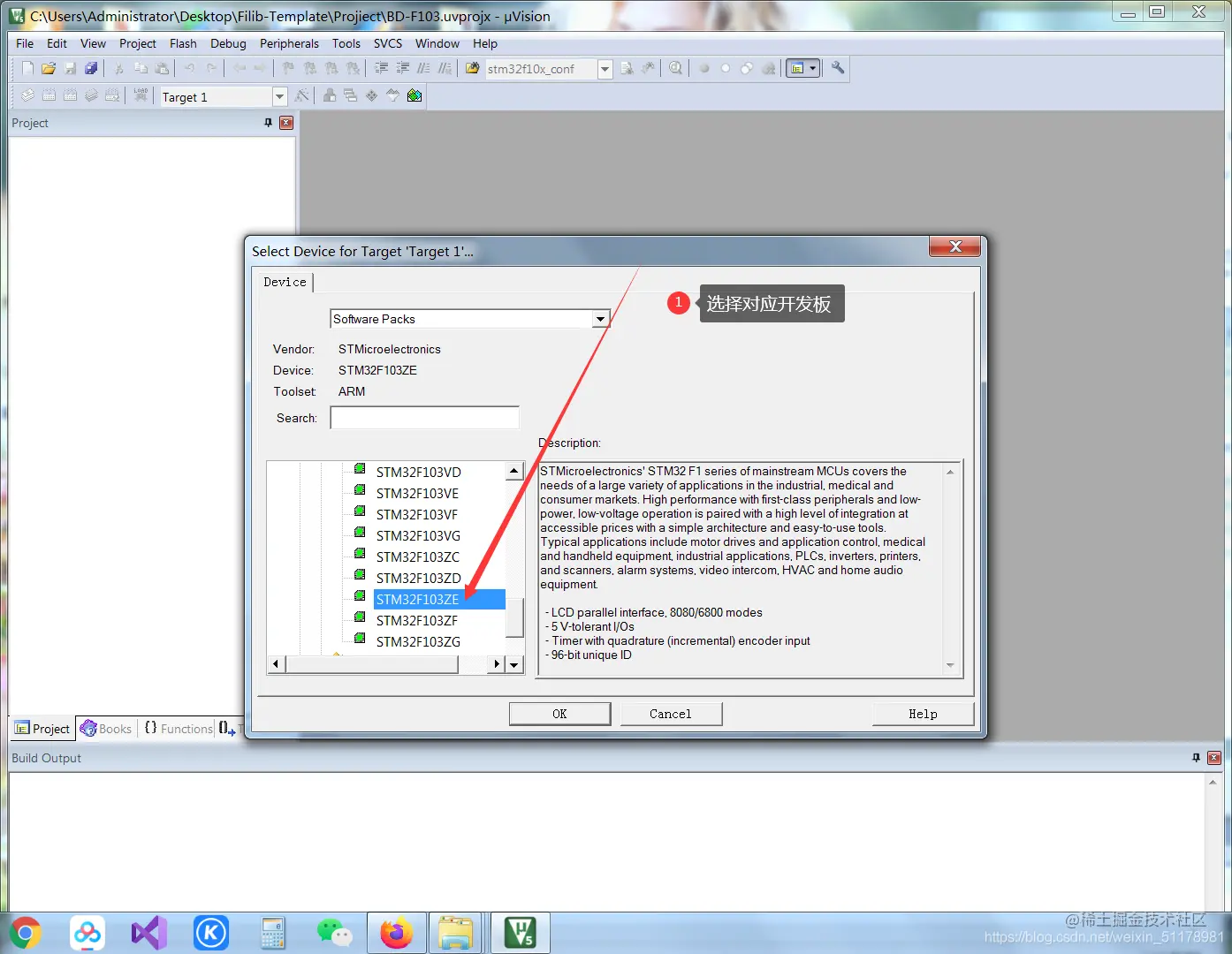Open Manage Run-Time Environment diamond icon
This screenshot has width=1232, height=954.
pos(372,95)
